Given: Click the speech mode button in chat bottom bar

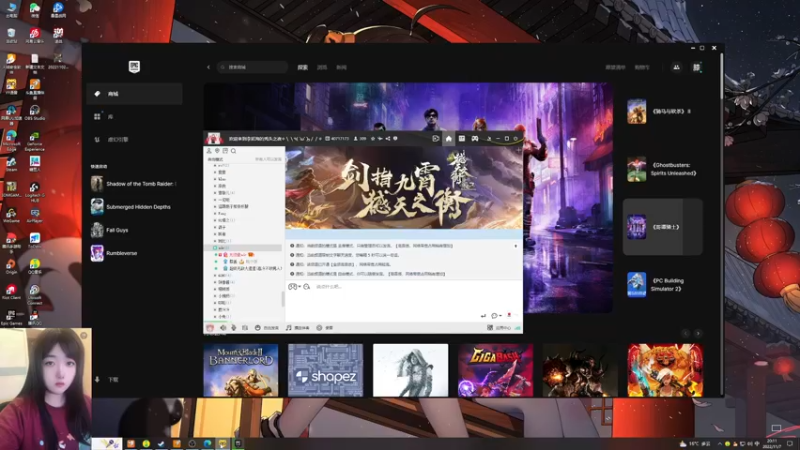Looking at the screenshot, I should pyautogui.click(x=267, y=328).
